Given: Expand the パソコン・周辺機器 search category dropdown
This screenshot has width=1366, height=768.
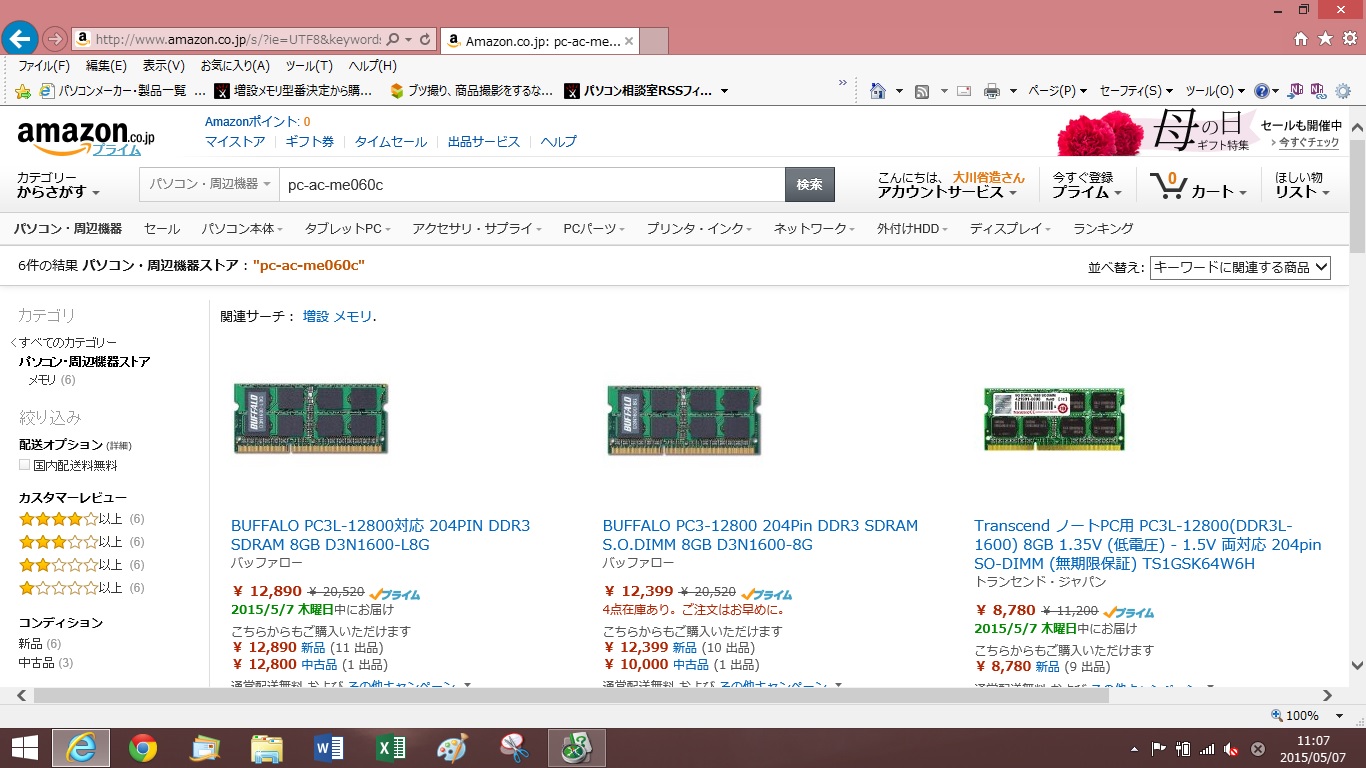Looking at the screenshot, I should coord(210,185).
